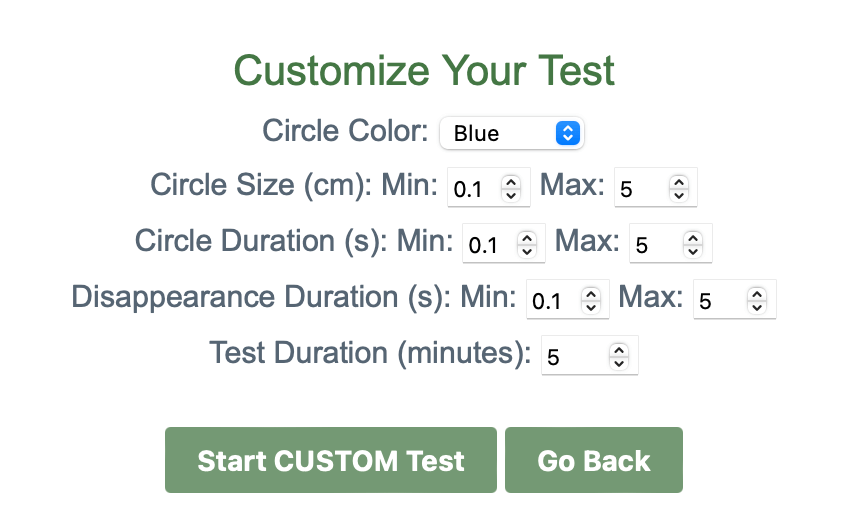The height and width of the screenshot is (528, 856).
Task: Select the Disappearance Duration Max input field
Action: 719,300
